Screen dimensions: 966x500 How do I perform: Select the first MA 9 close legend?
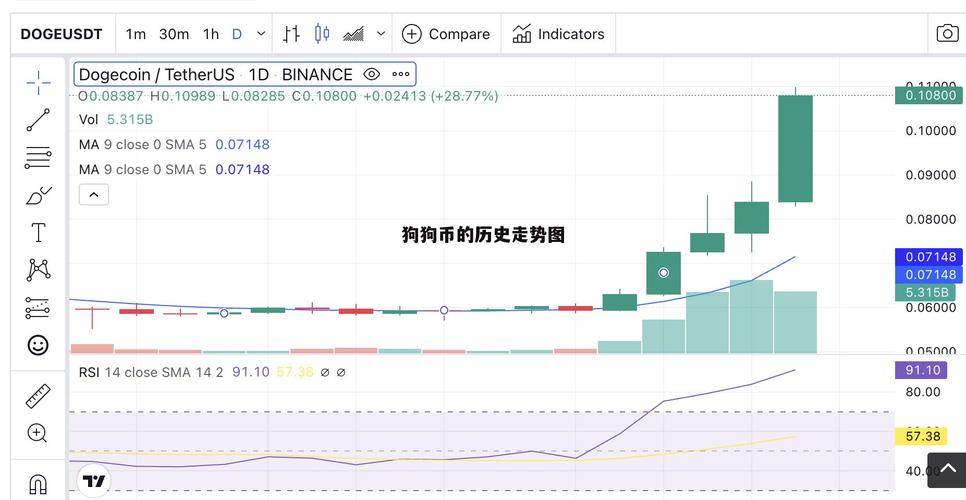point(174,145)
